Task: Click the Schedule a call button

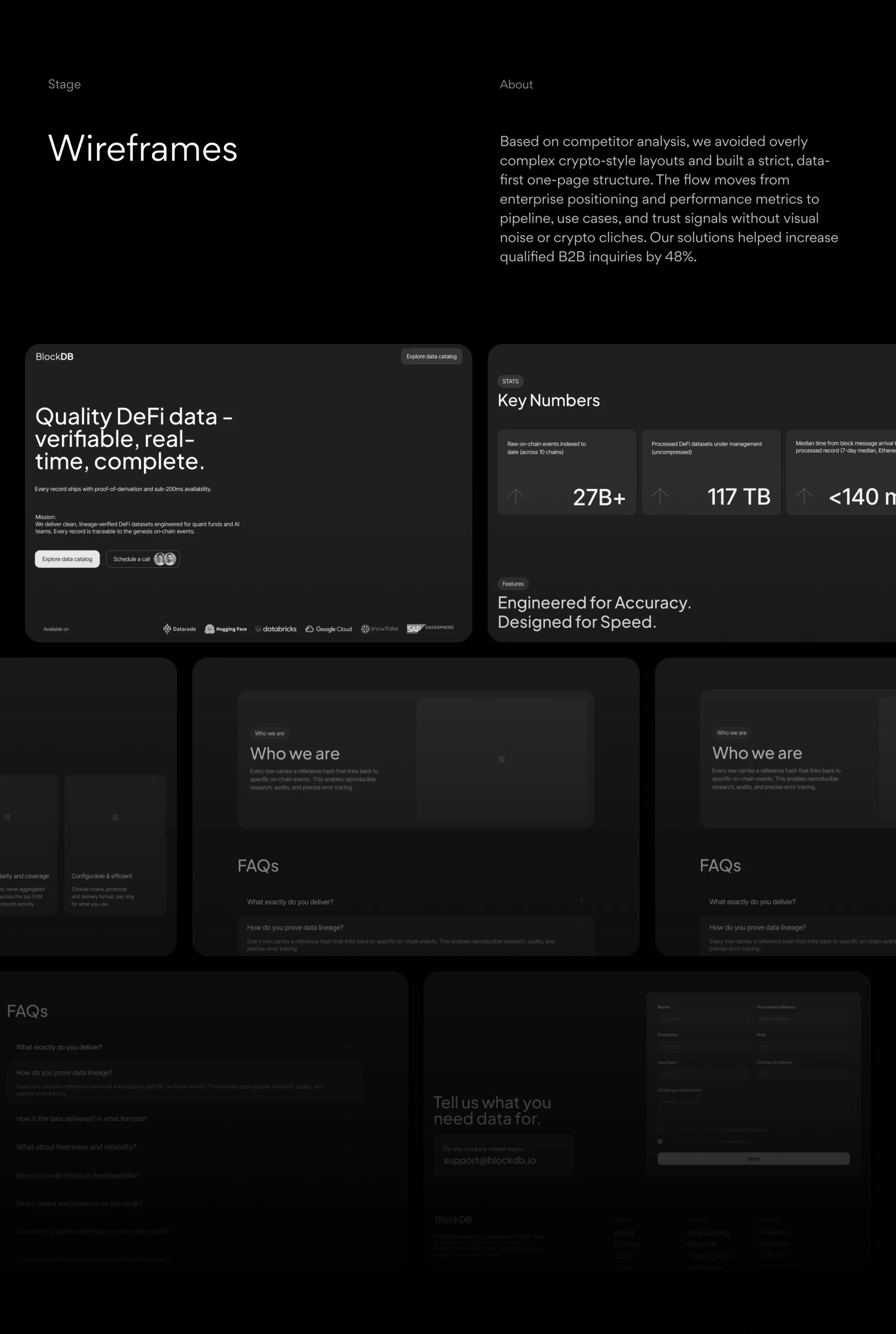Action: pos(143,559)
